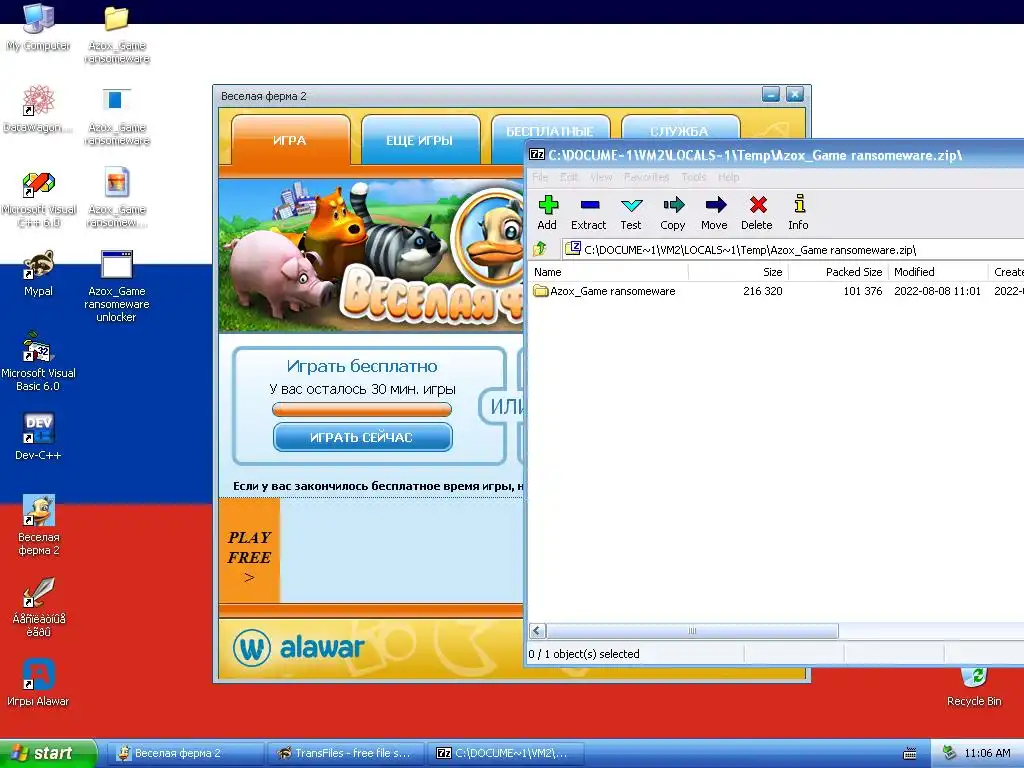Open the Microsoft Visual C++ 6.0 shortcut
The width and height of the screenshot is (1024, 768).
(39, 199)
